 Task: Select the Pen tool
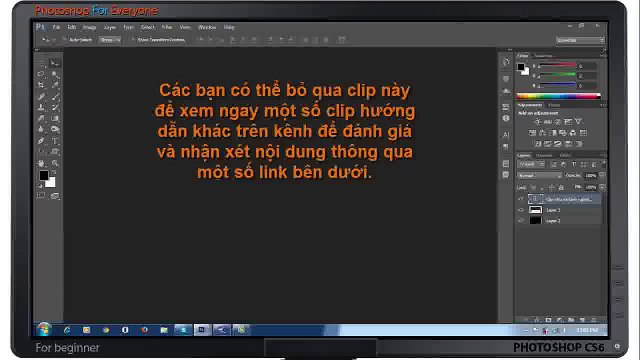[x=41, y=141]
